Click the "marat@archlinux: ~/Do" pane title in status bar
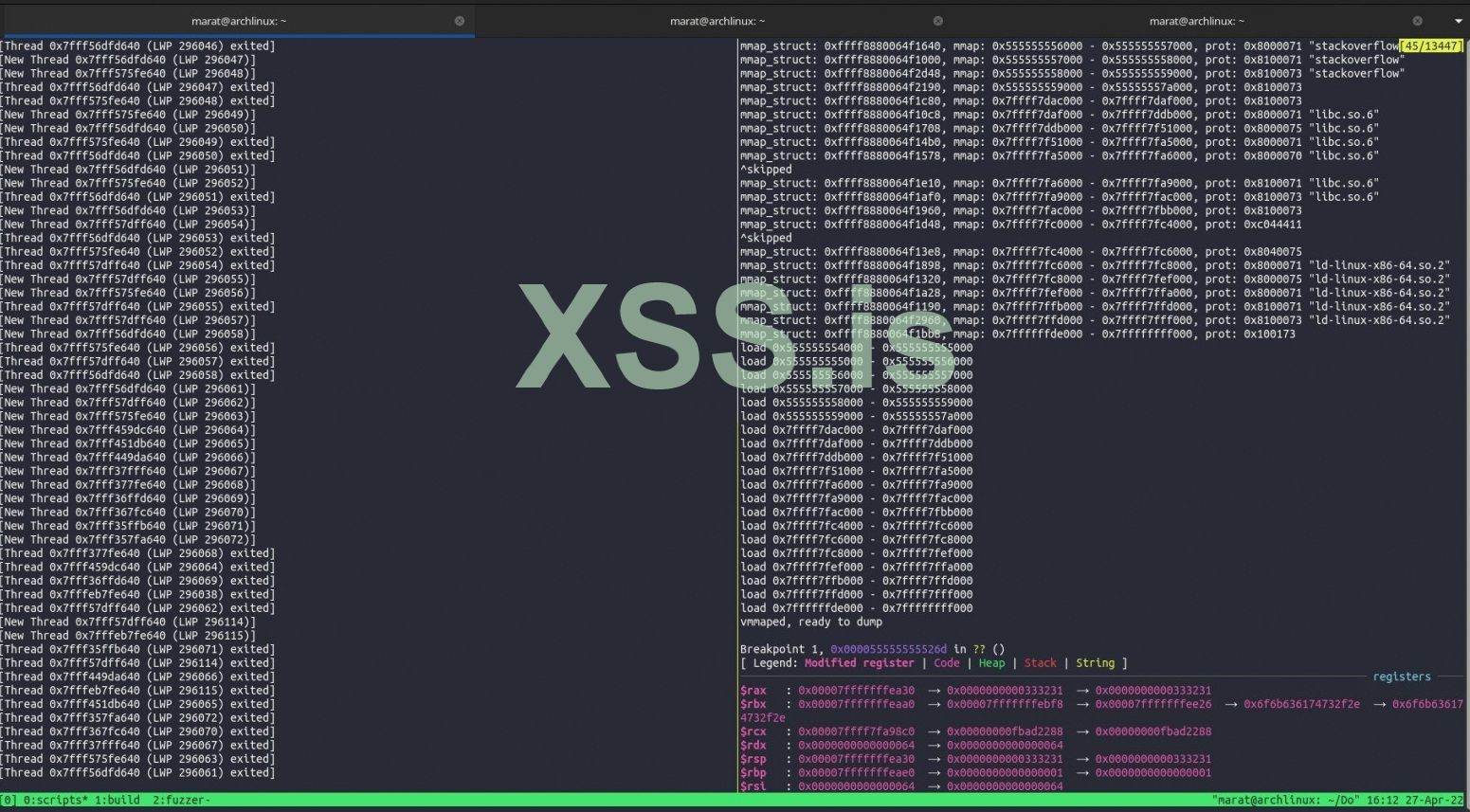The height and width of the screenshot is (812, 1470). click(1284, 801)
